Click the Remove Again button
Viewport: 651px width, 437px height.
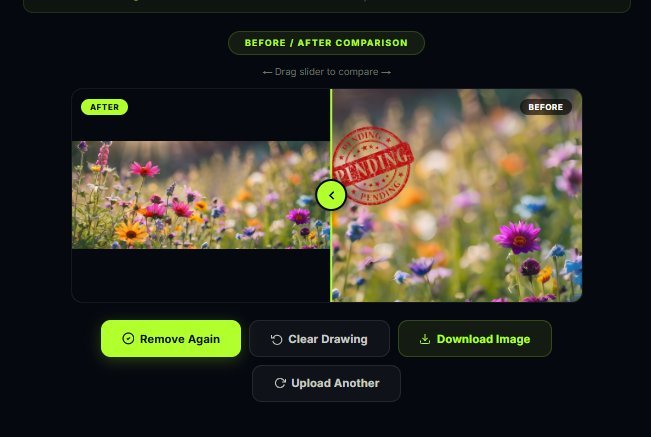pos(171,338)
